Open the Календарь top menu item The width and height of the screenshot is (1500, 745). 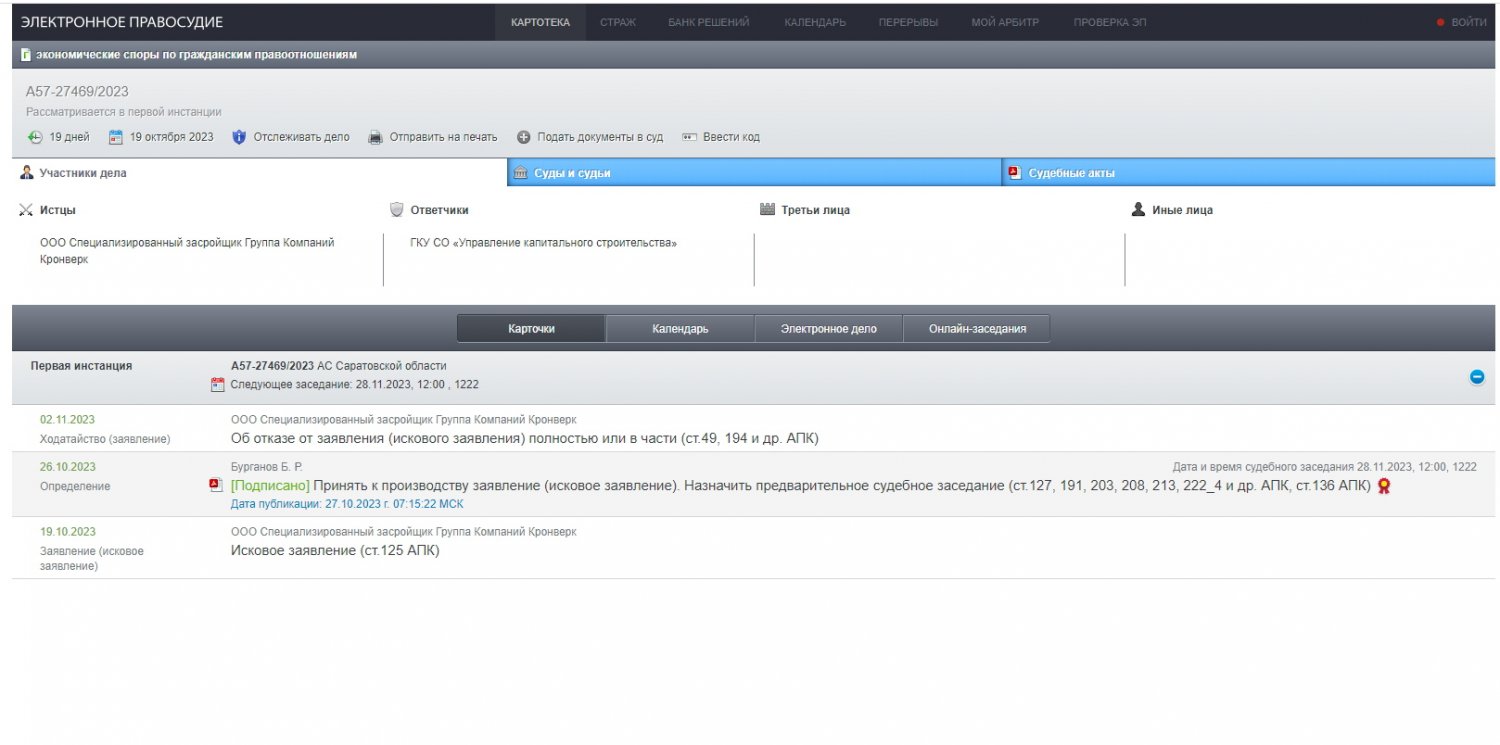(x=815, y=22)
